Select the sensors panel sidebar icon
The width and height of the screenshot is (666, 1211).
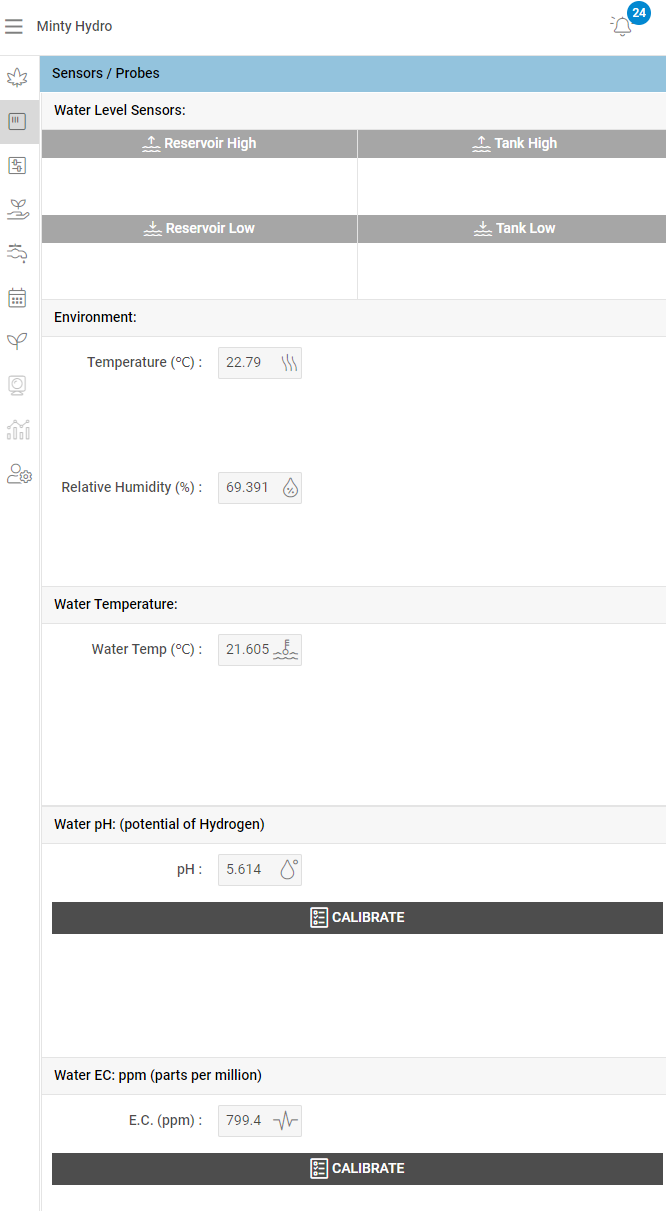tap(17, 122)
